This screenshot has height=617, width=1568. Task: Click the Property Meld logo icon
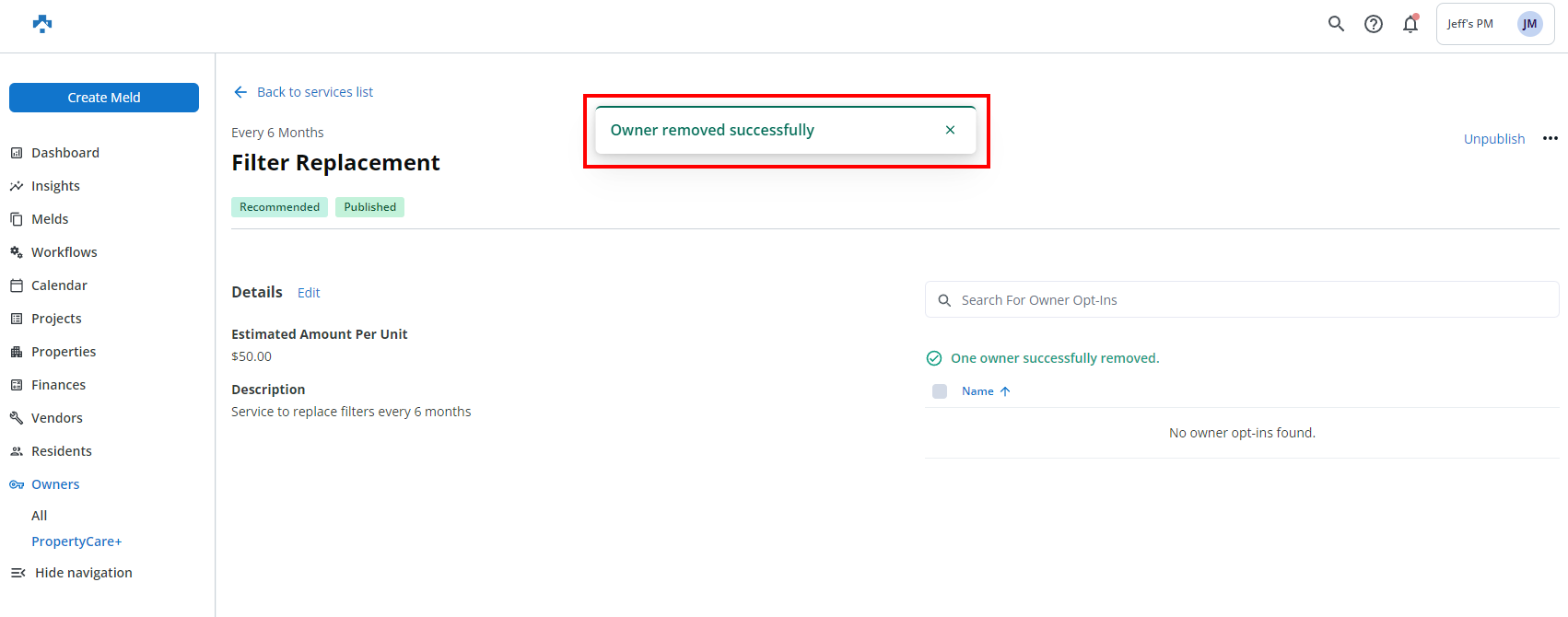(42, 24)
